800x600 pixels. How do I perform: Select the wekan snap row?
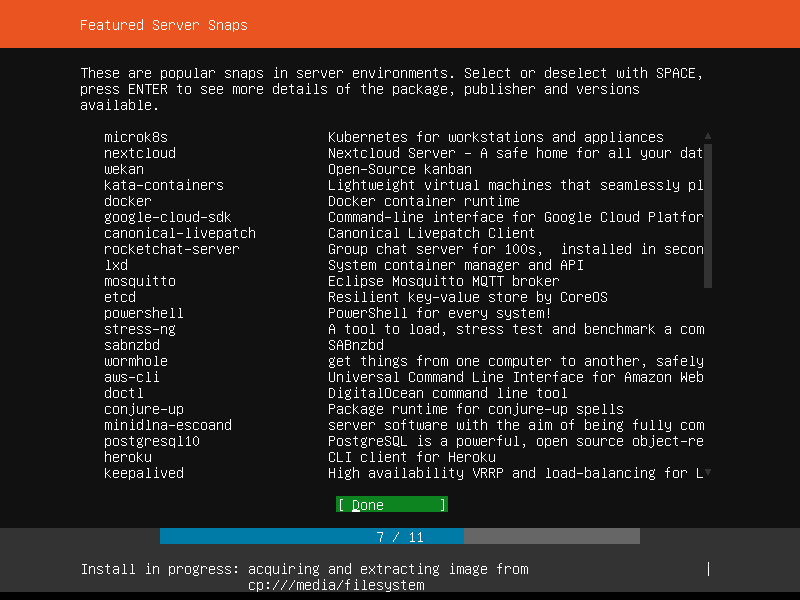(391, 169)
